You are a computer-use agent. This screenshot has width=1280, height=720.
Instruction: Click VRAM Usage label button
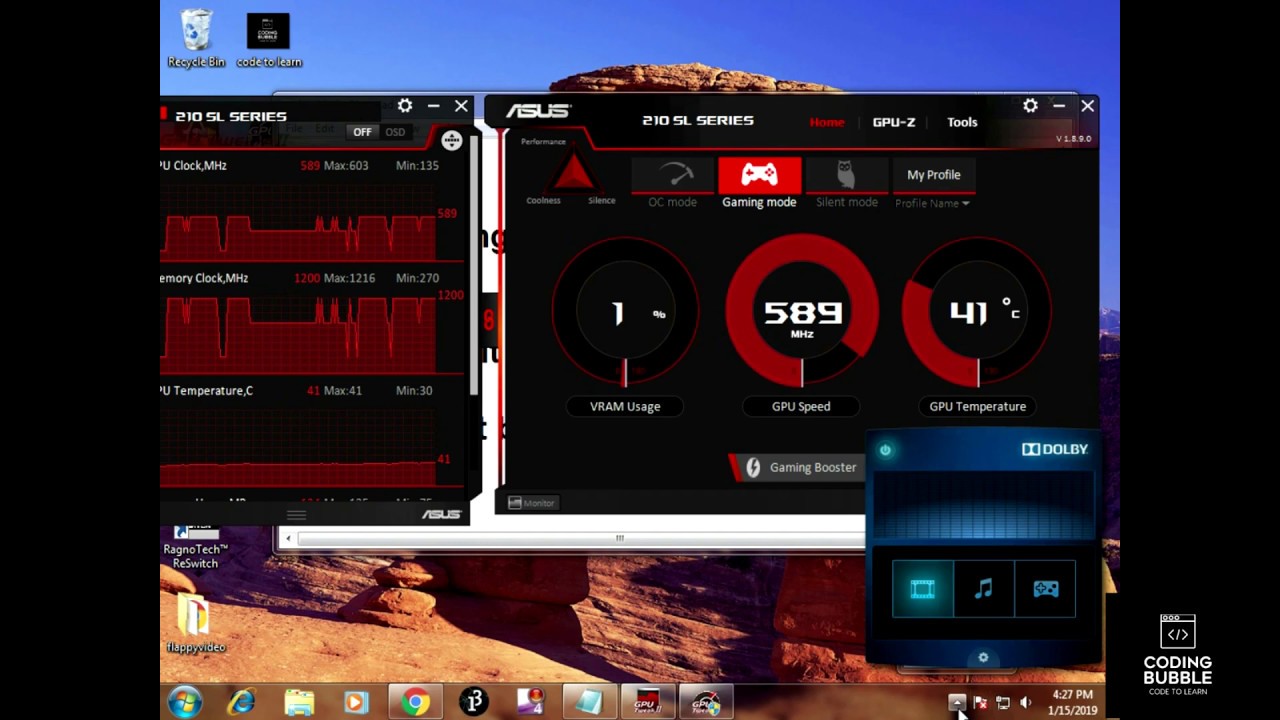pyautogui.click(x=625, y=406)
